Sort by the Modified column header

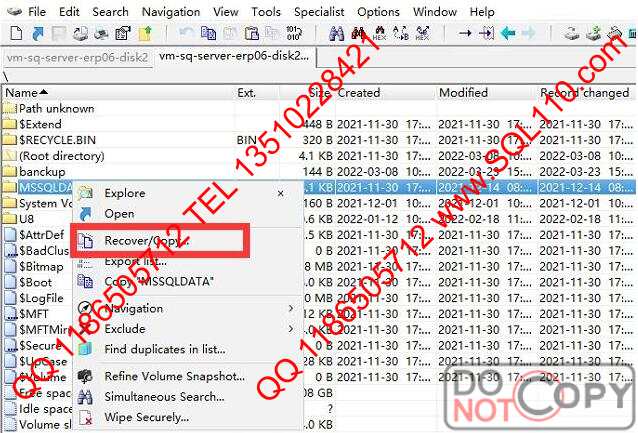tap(463, 92)
